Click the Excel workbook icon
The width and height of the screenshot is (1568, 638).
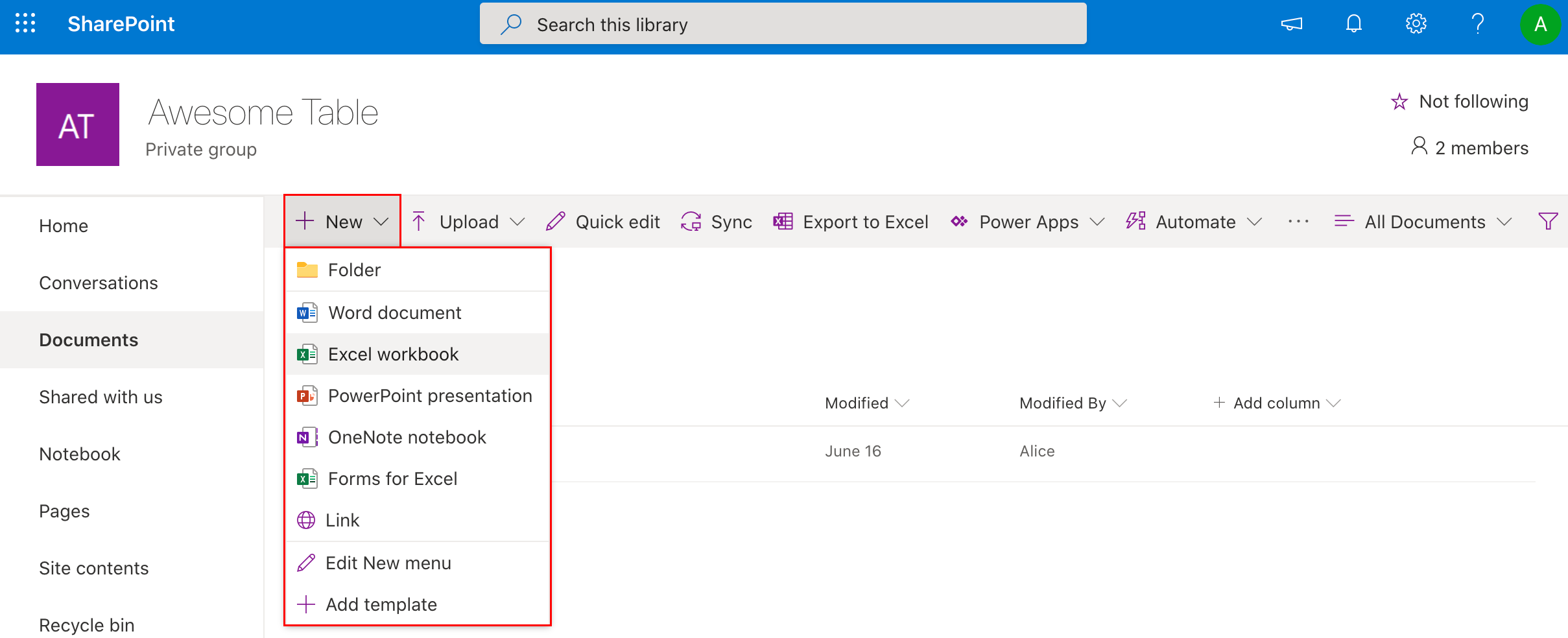(x=307, y=354)
